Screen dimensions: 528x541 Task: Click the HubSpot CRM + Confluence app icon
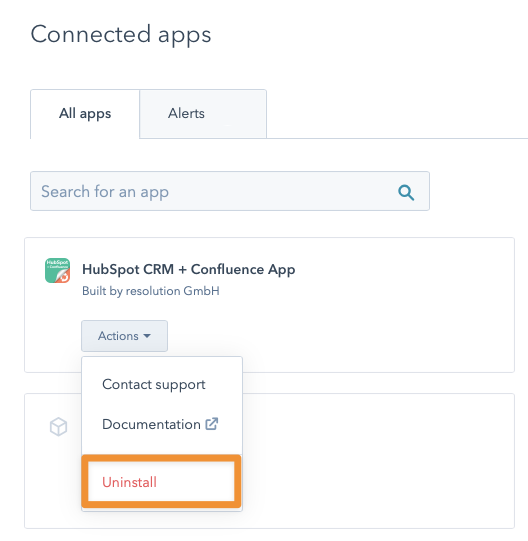click(58, 270)
